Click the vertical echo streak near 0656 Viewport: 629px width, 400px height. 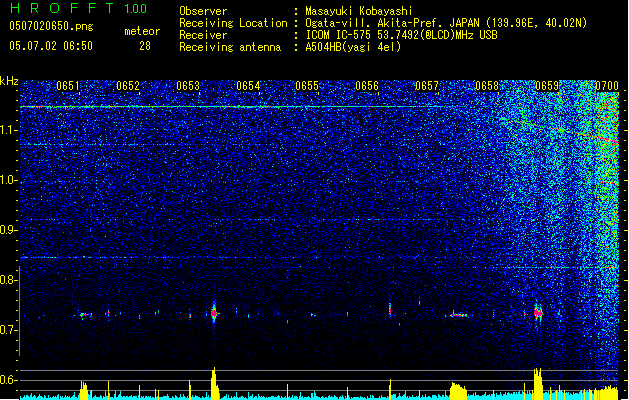coord(390,309)
